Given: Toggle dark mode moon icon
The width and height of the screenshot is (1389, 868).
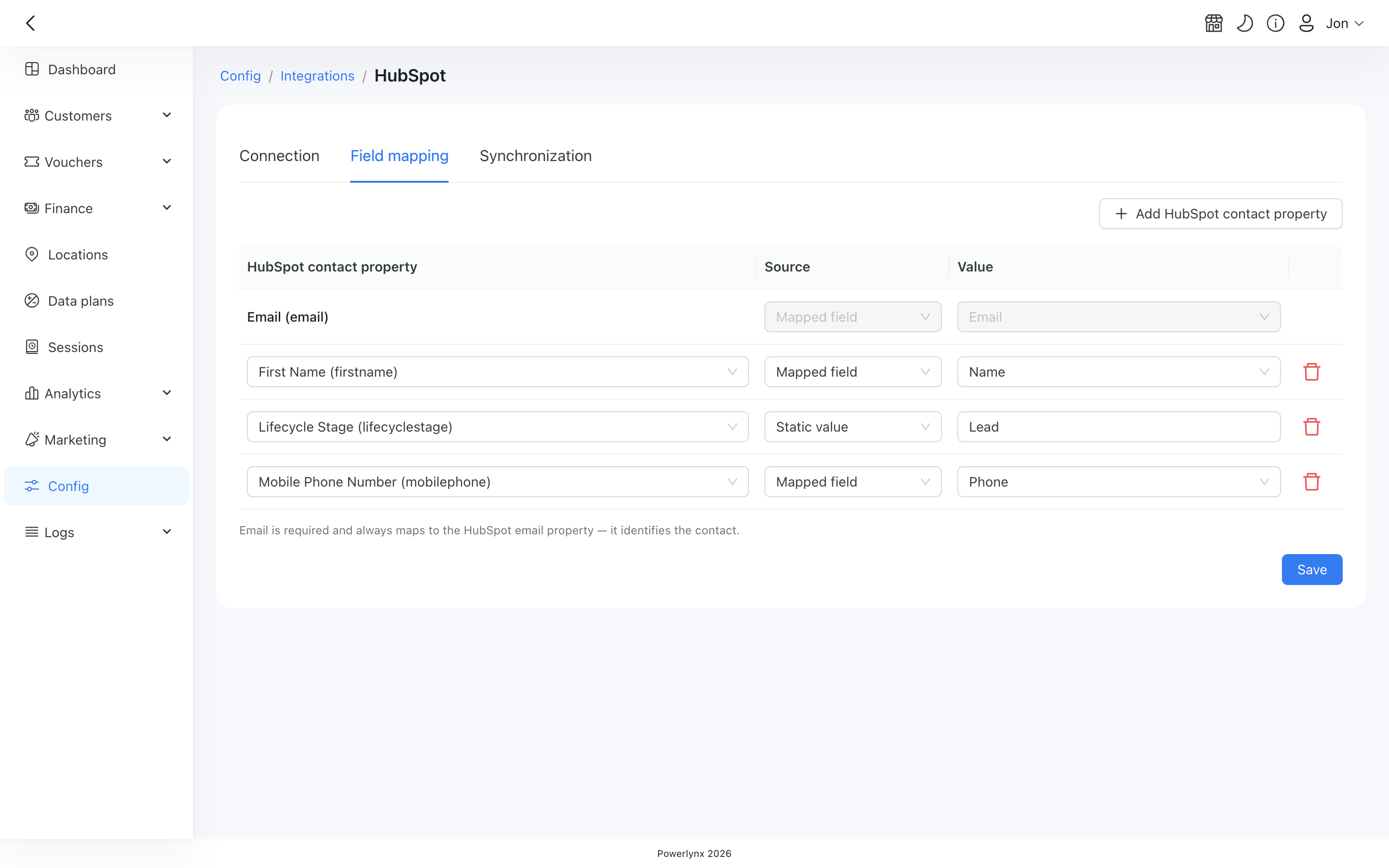Looking at the screenshot, I should coord(1244,23).
